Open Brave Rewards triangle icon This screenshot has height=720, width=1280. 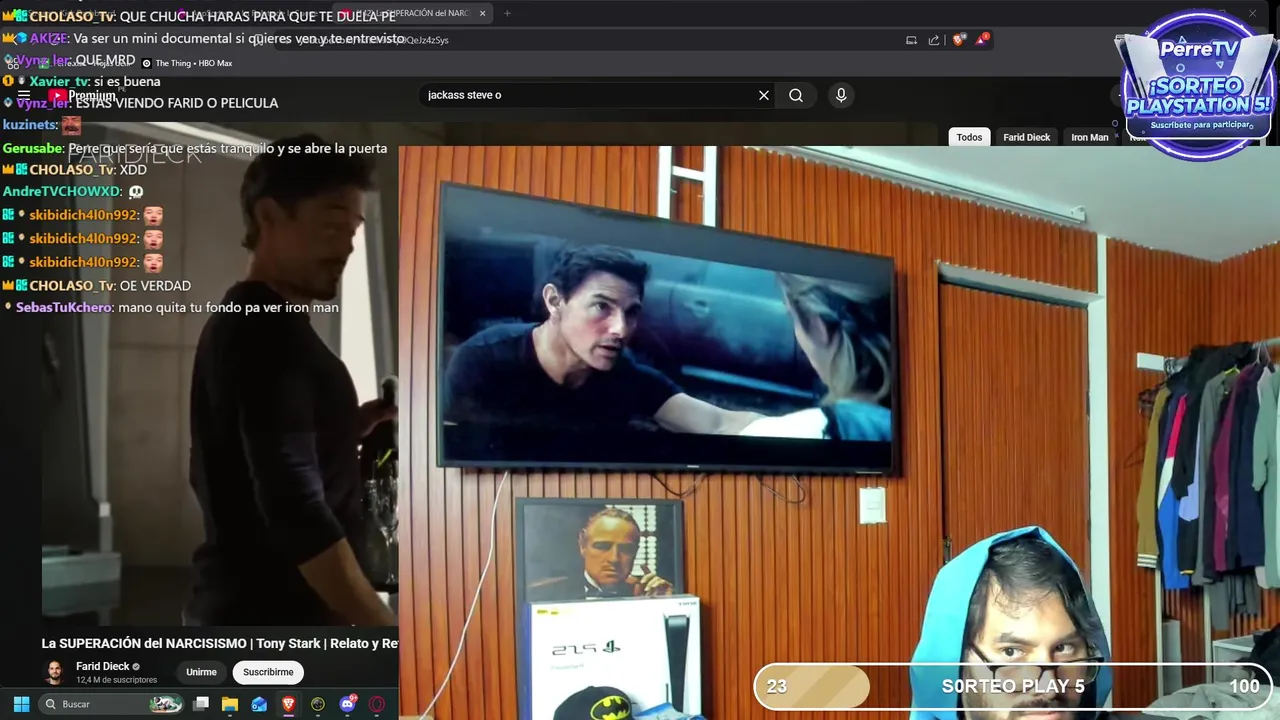[983, 40]
